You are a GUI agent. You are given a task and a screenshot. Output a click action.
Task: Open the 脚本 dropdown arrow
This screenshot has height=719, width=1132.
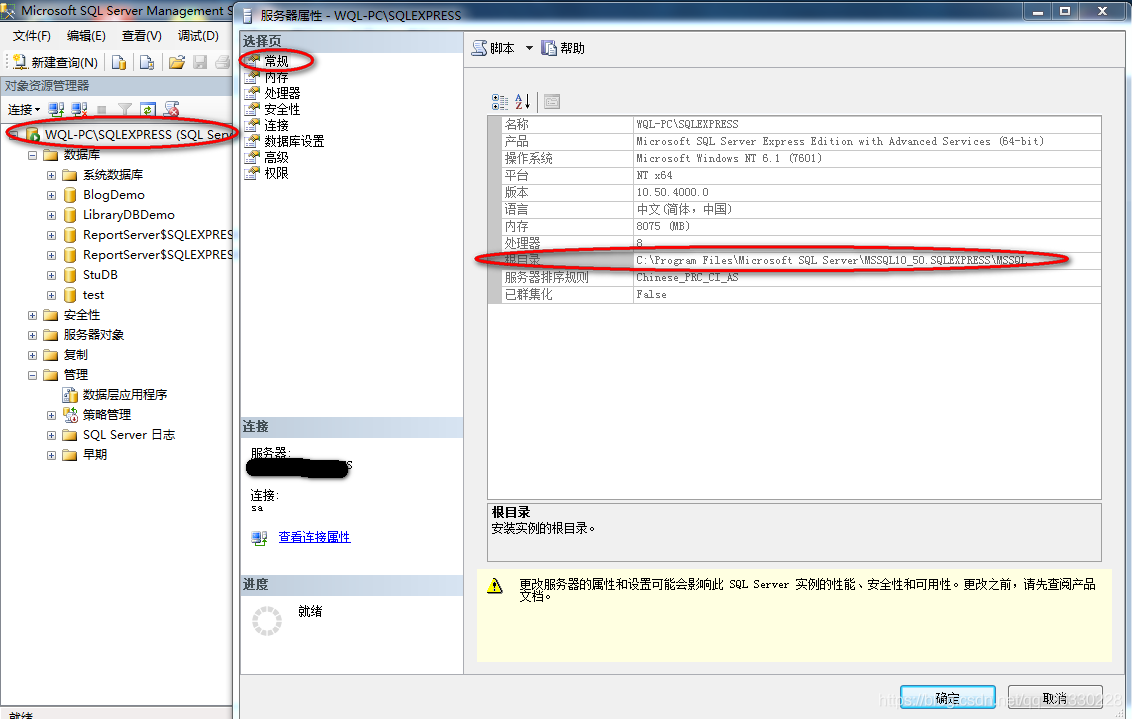[529, 48]
